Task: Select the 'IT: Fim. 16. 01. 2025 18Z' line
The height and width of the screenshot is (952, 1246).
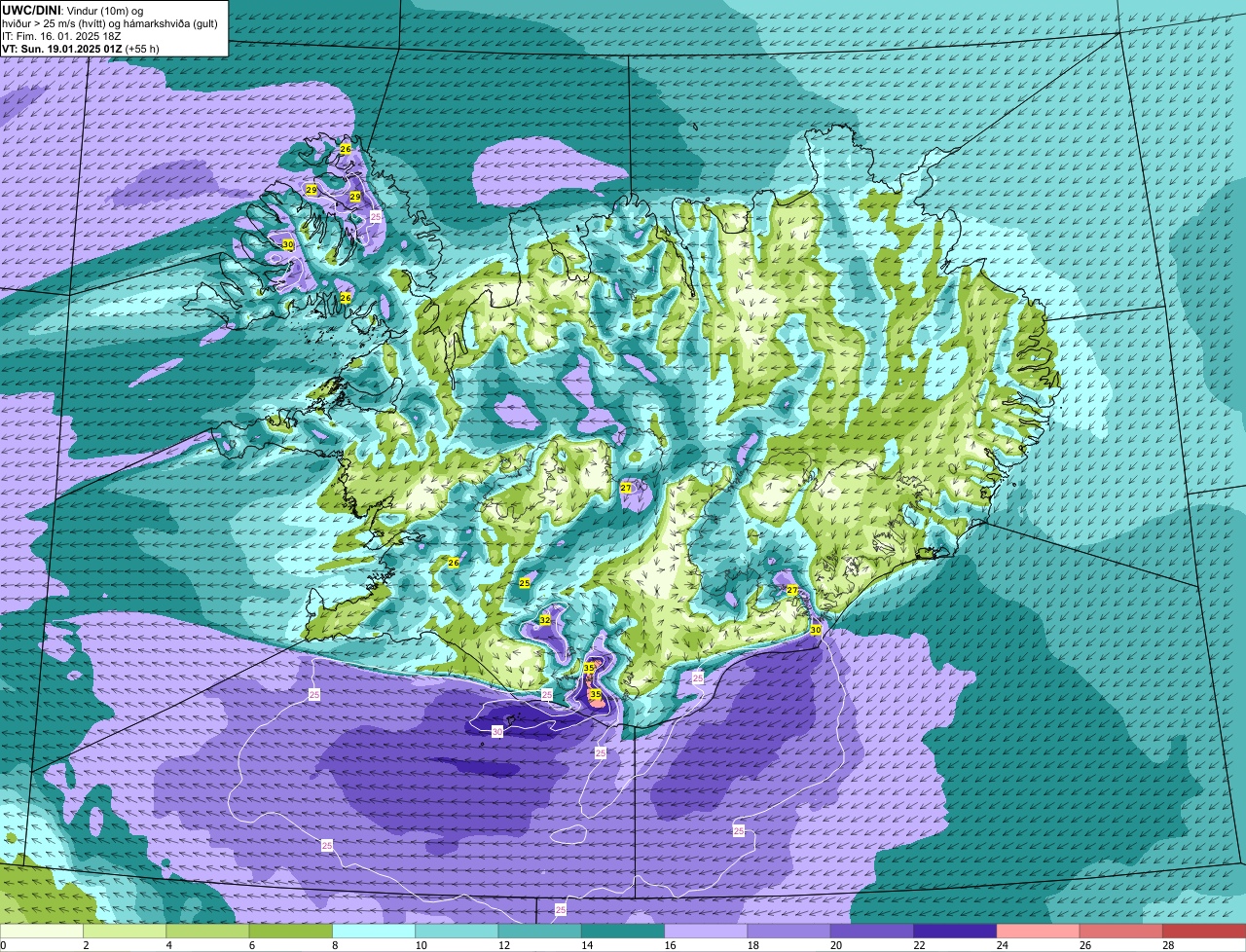Action: [x=62, y=35]
